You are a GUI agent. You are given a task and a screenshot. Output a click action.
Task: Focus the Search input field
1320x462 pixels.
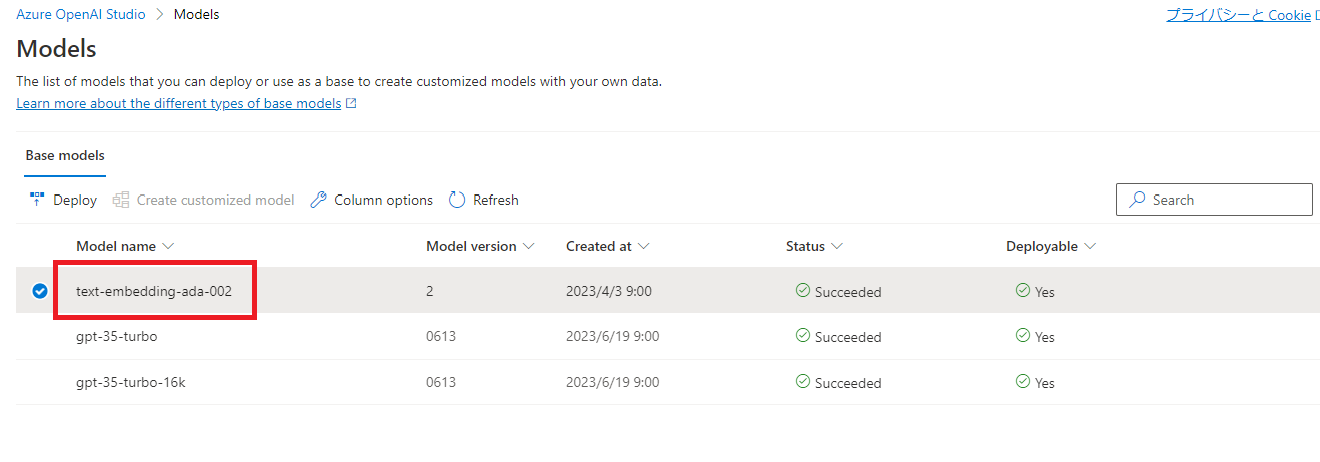[1225, 200]
